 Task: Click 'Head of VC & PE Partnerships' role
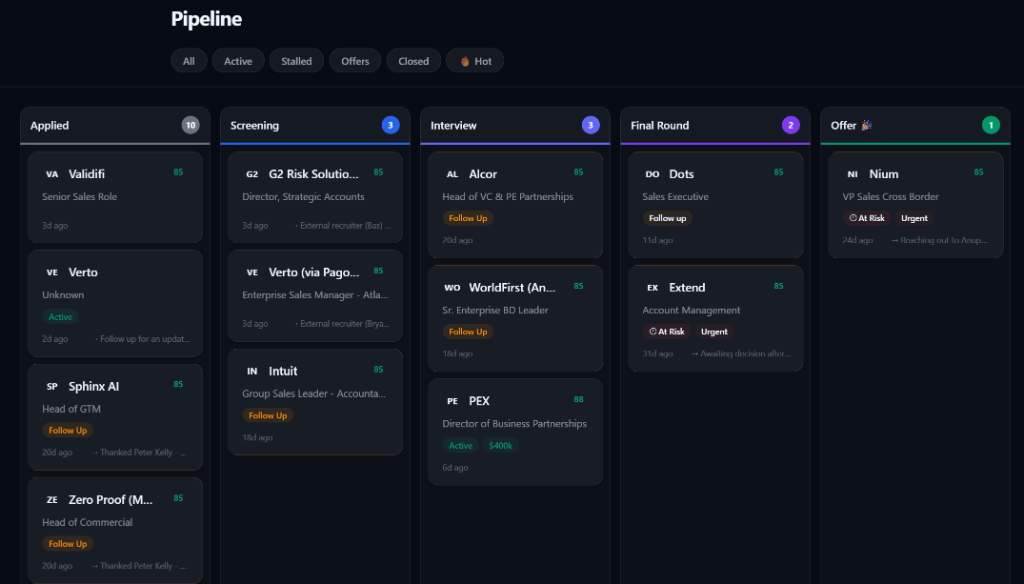coord(507,197)
